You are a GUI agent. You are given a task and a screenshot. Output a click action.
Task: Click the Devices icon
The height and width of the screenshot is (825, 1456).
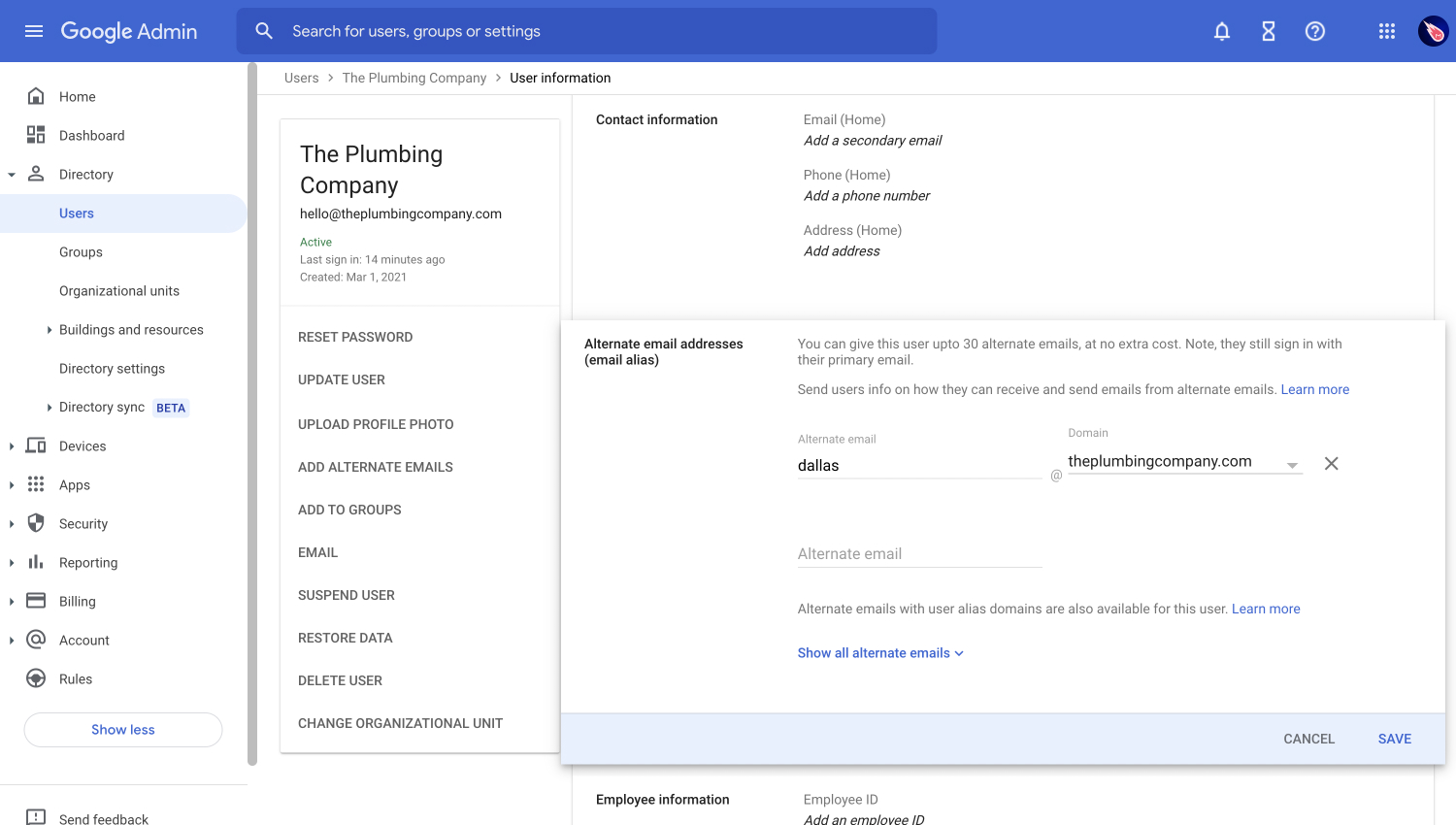click(36, 445)
